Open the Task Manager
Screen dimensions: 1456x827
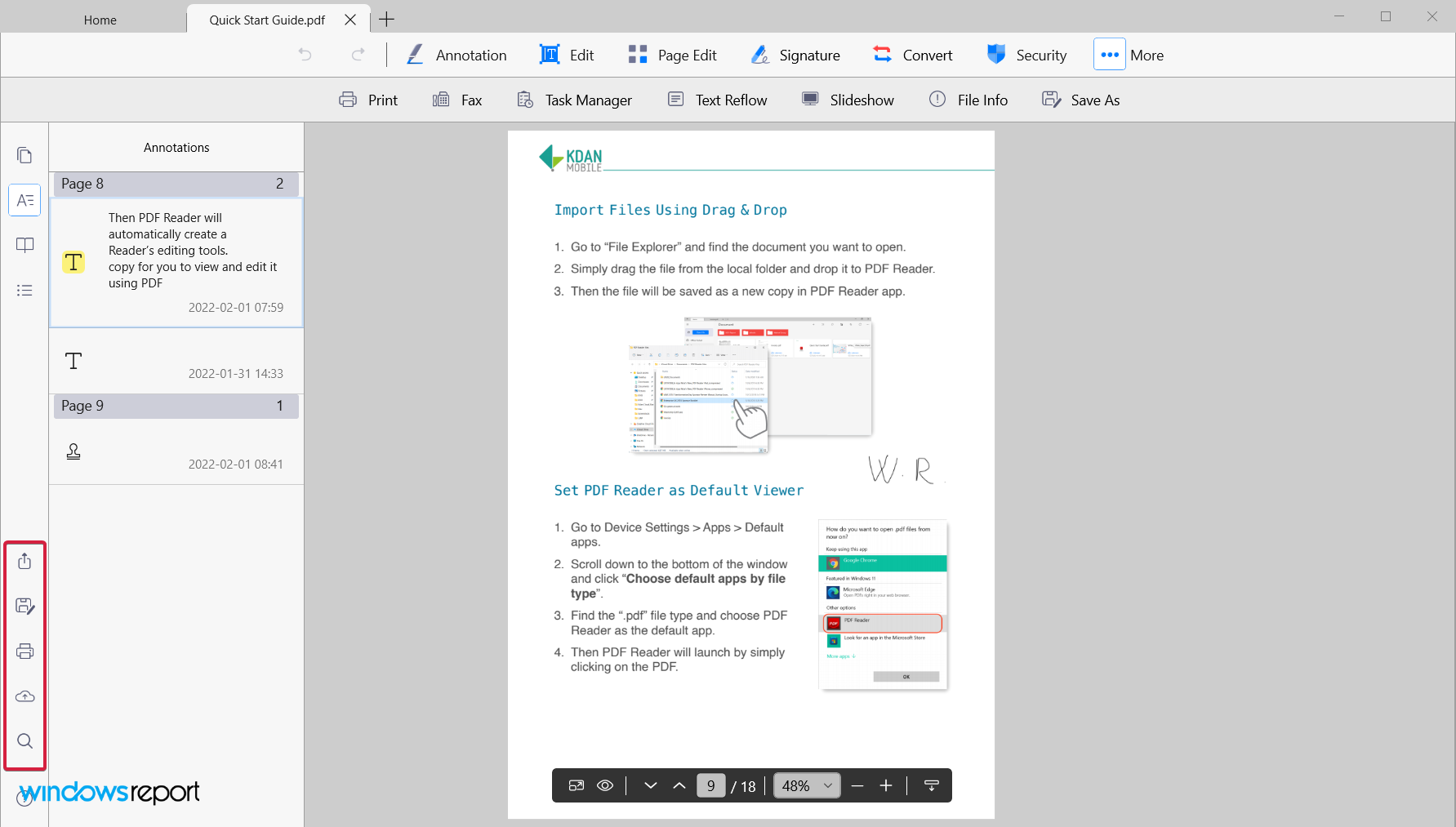pos(575,100)
